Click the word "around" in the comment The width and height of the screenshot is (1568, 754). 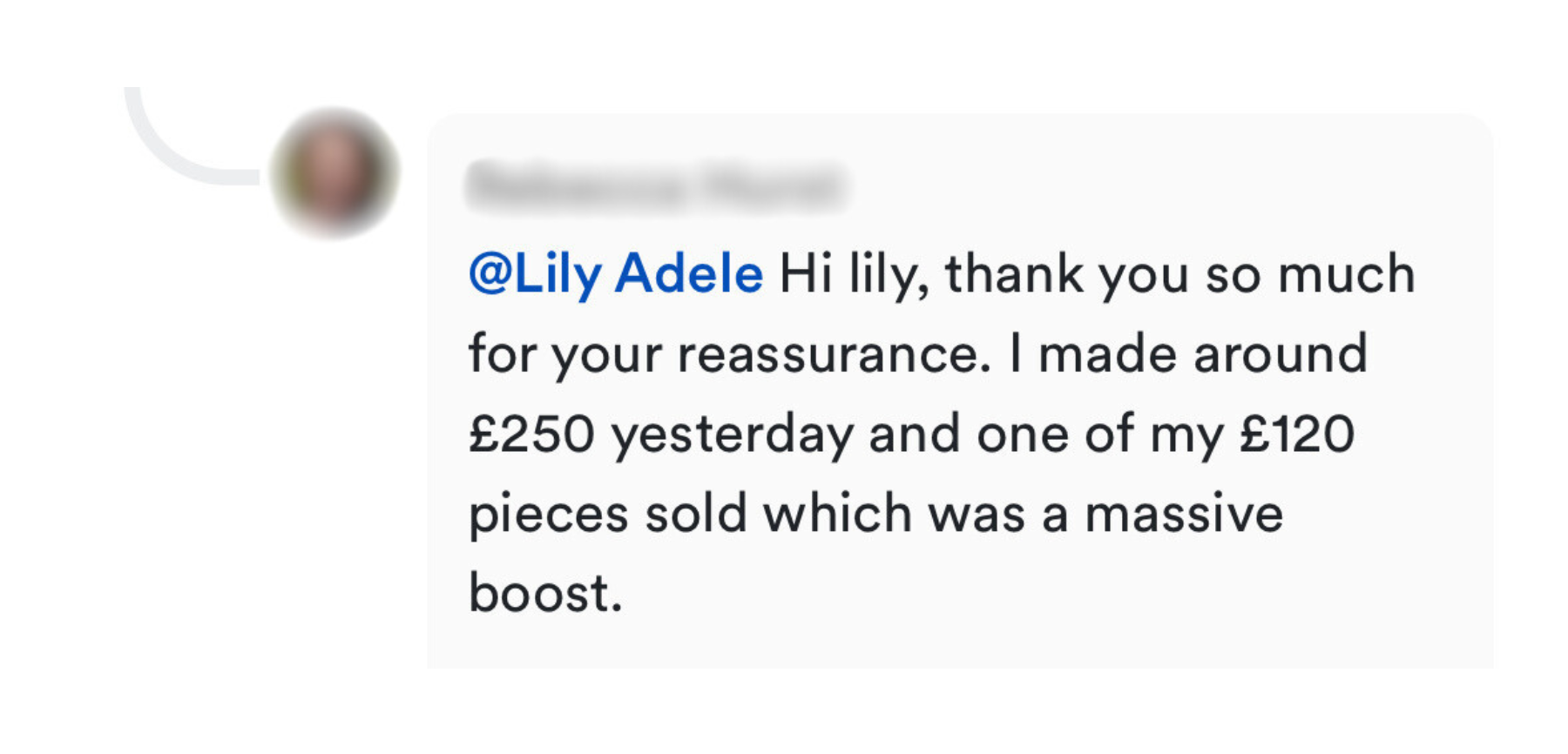(x=1280, y=355)
